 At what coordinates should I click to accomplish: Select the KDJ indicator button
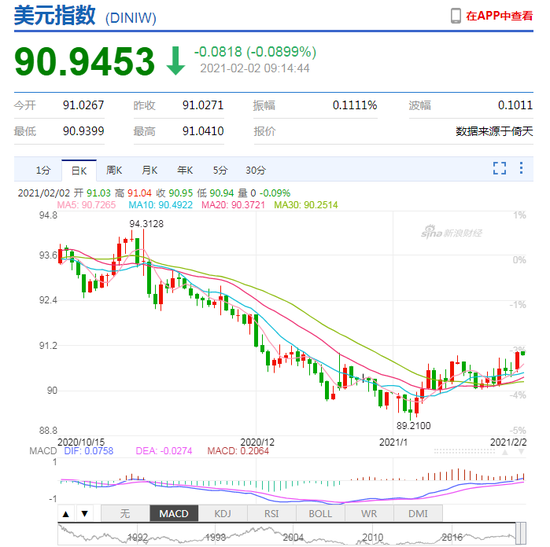click(223, 514)
